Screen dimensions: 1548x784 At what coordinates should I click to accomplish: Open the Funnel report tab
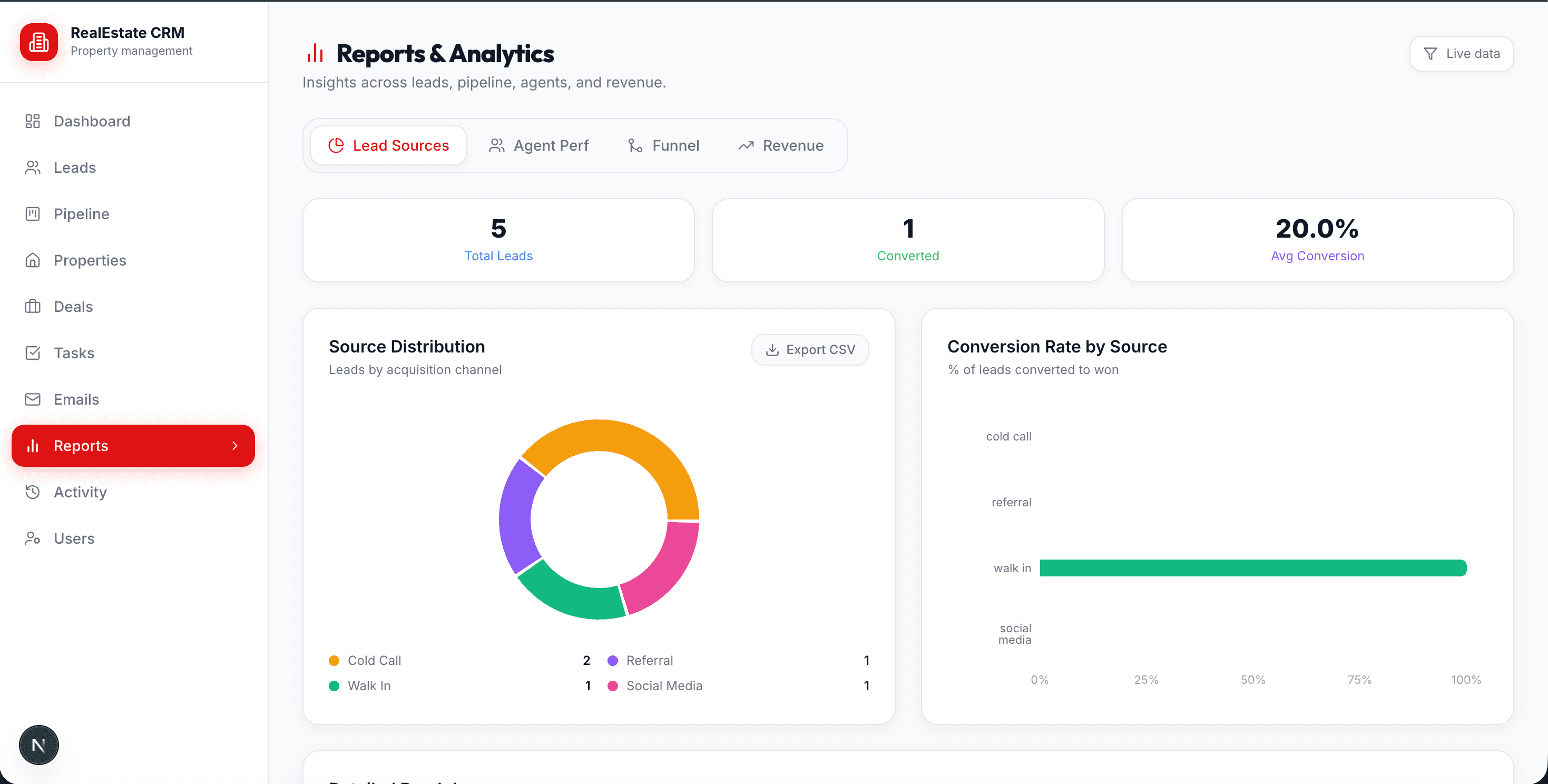(663, 145)
